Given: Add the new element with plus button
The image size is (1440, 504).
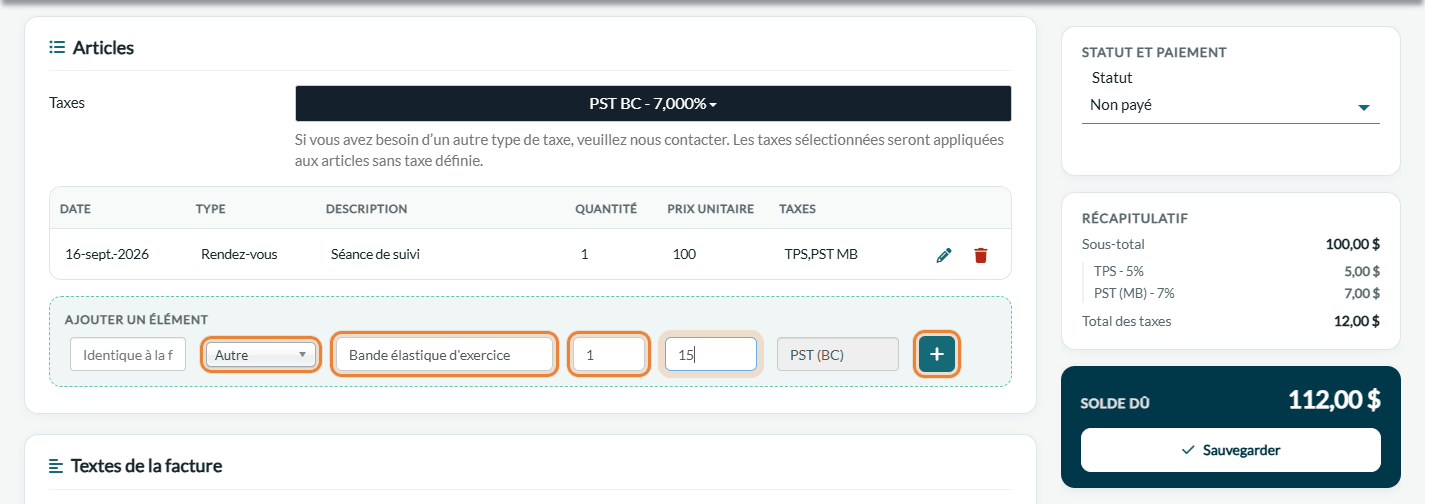Looking at the screenshot, I should click(937, 354).
